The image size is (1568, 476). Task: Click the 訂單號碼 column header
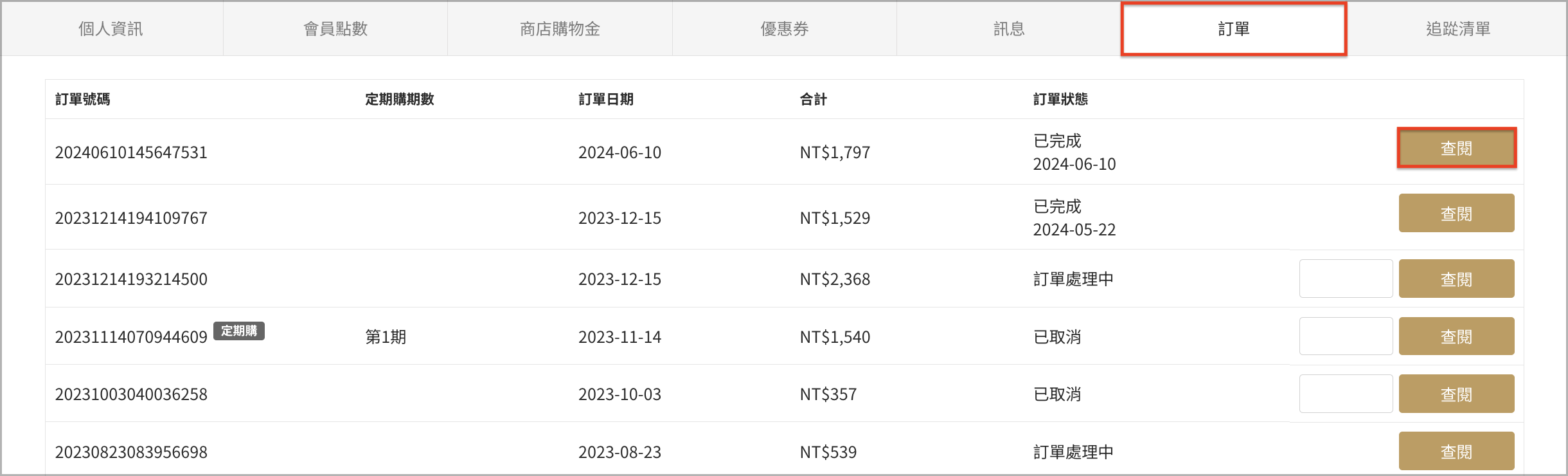[83, 99]
